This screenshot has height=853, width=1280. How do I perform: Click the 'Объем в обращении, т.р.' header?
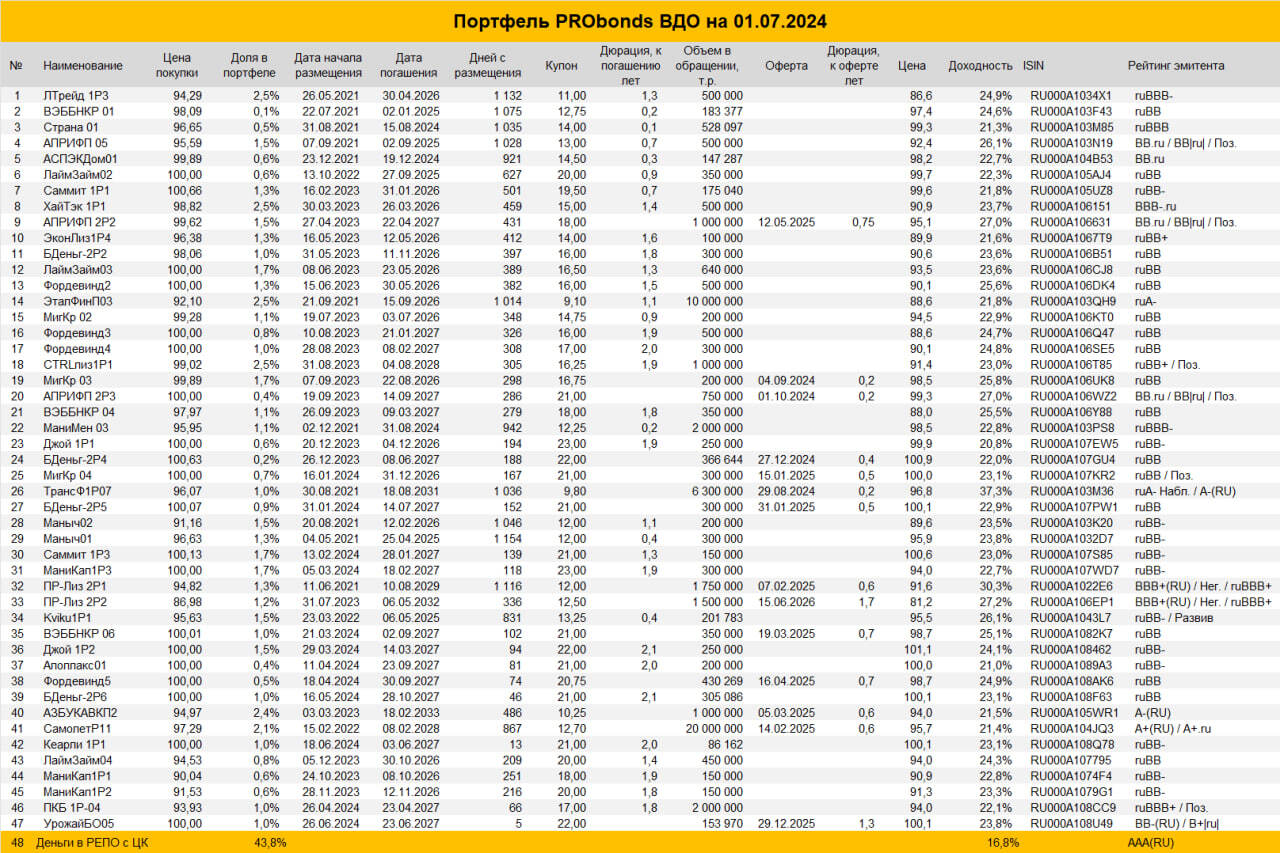tap(707, 66)
